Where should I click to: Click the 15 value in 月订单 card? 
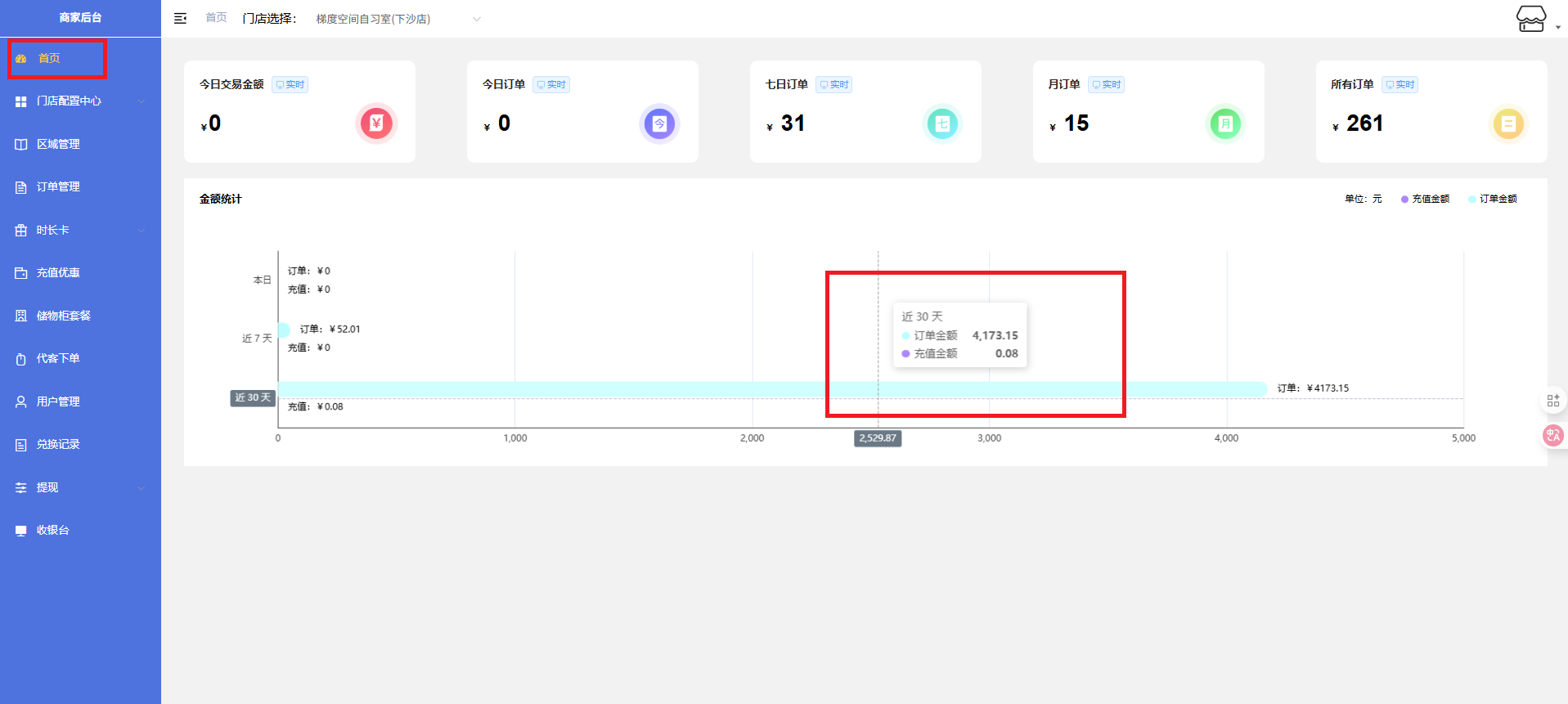(x=1076, y=123)
